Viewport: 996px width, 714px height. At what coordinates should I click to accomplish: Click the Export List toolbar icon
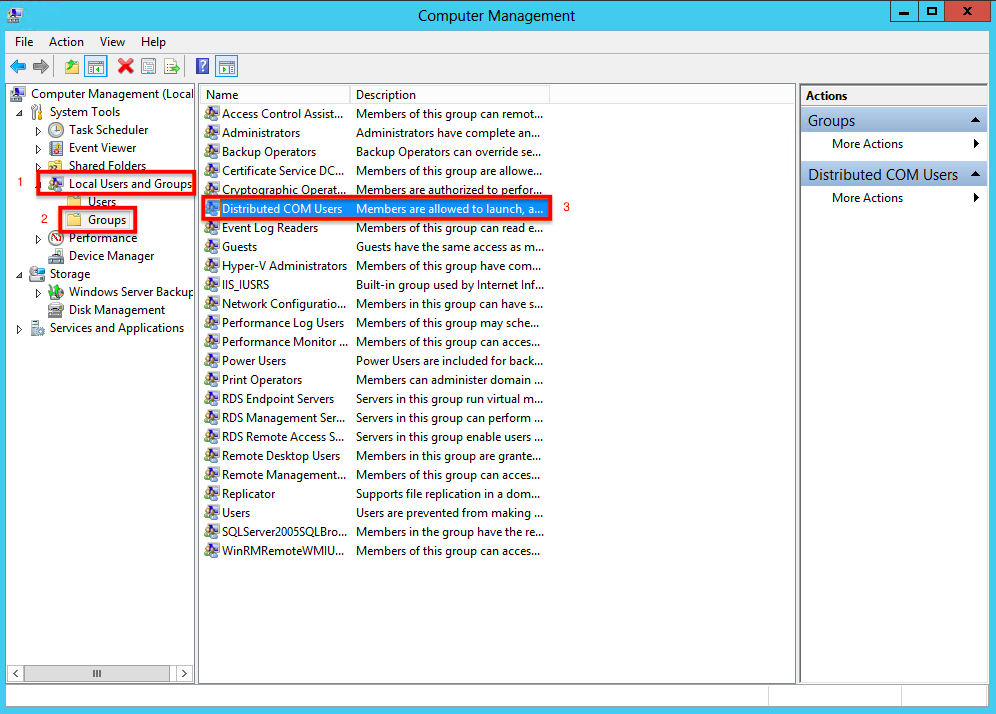[x=172, y=66]
